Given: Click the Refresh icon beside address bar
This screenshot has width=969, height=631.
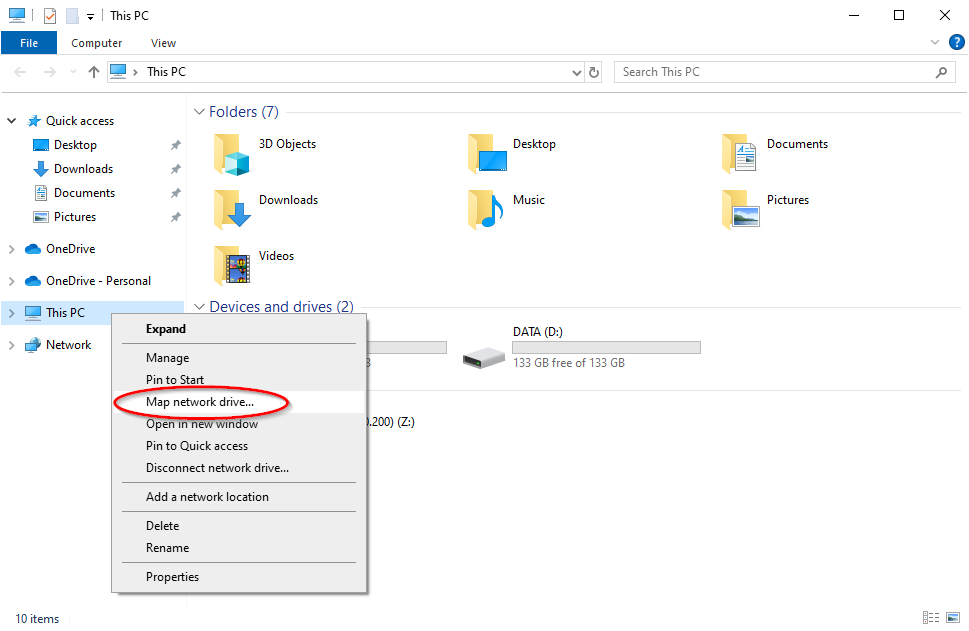Looking at the screenshot, I should pyautogui.click(x=594, y=72).
